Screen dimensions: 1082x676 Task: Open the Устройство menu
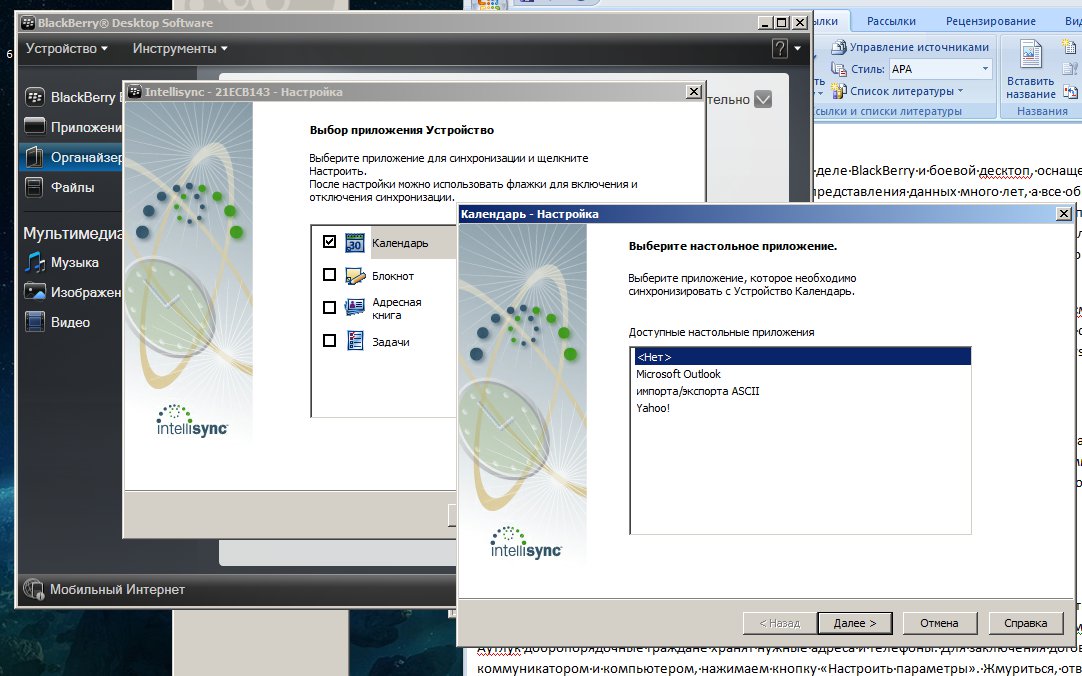[66, 48]
